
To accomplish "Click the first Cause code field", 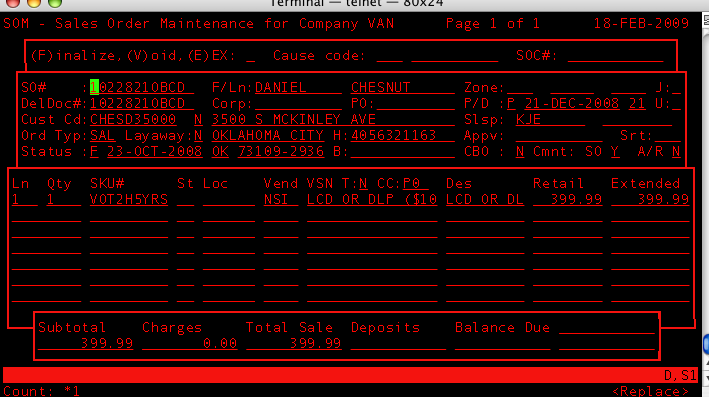I will [x=389, y=56].
